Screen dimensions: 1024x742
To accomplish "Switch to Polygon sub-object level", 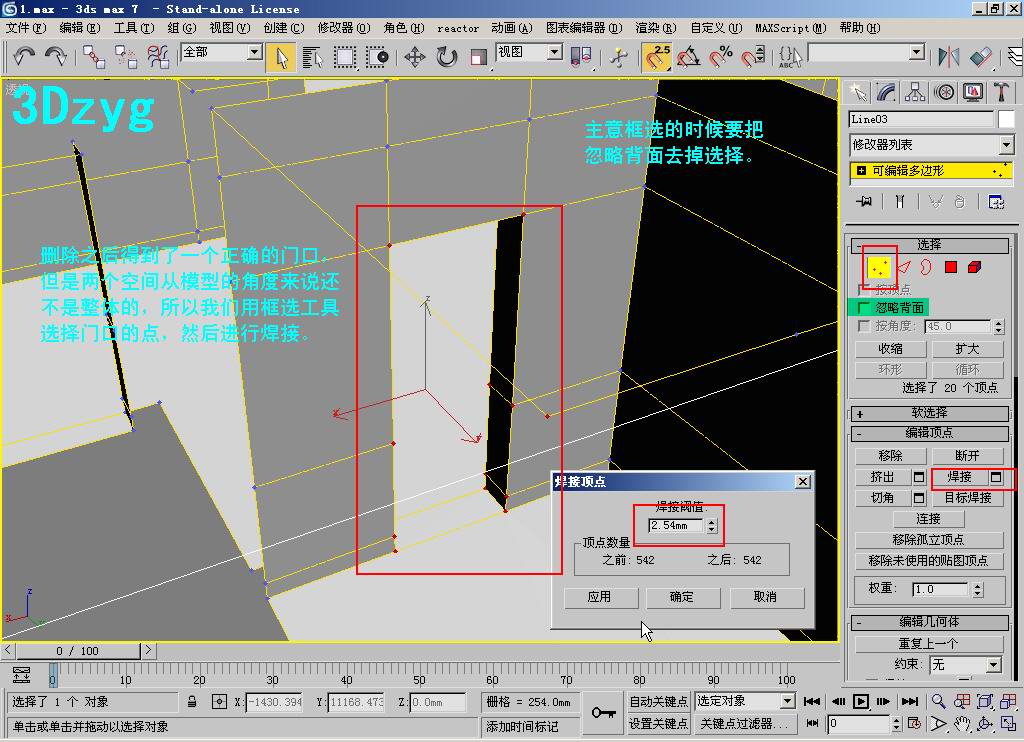I will pyautogui.click(x=951, y=267).
